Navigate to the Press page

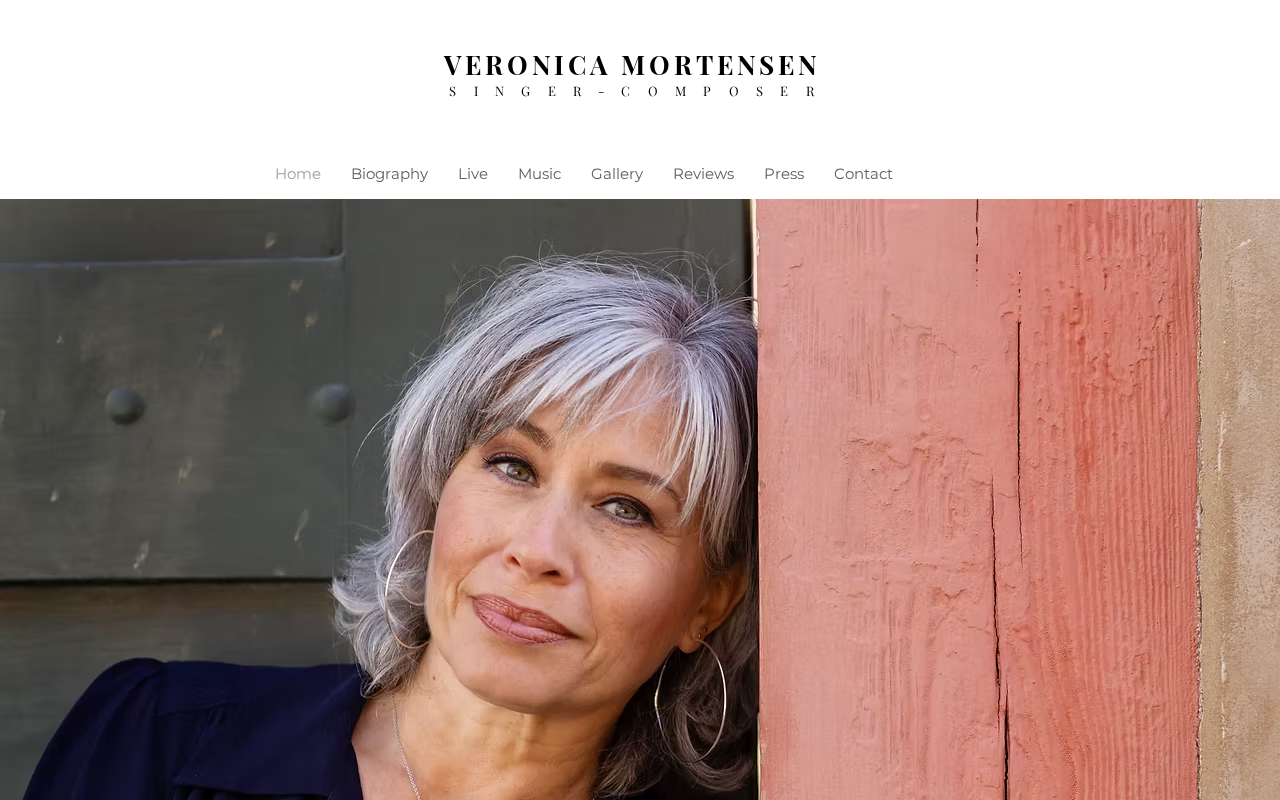pyautogui.click(x=784, y=174)
